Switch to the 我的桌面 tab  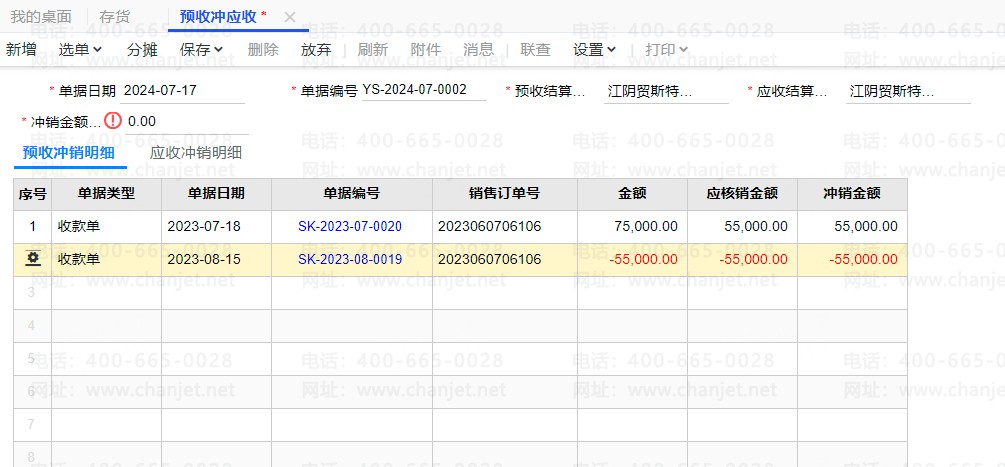[41, 17]
